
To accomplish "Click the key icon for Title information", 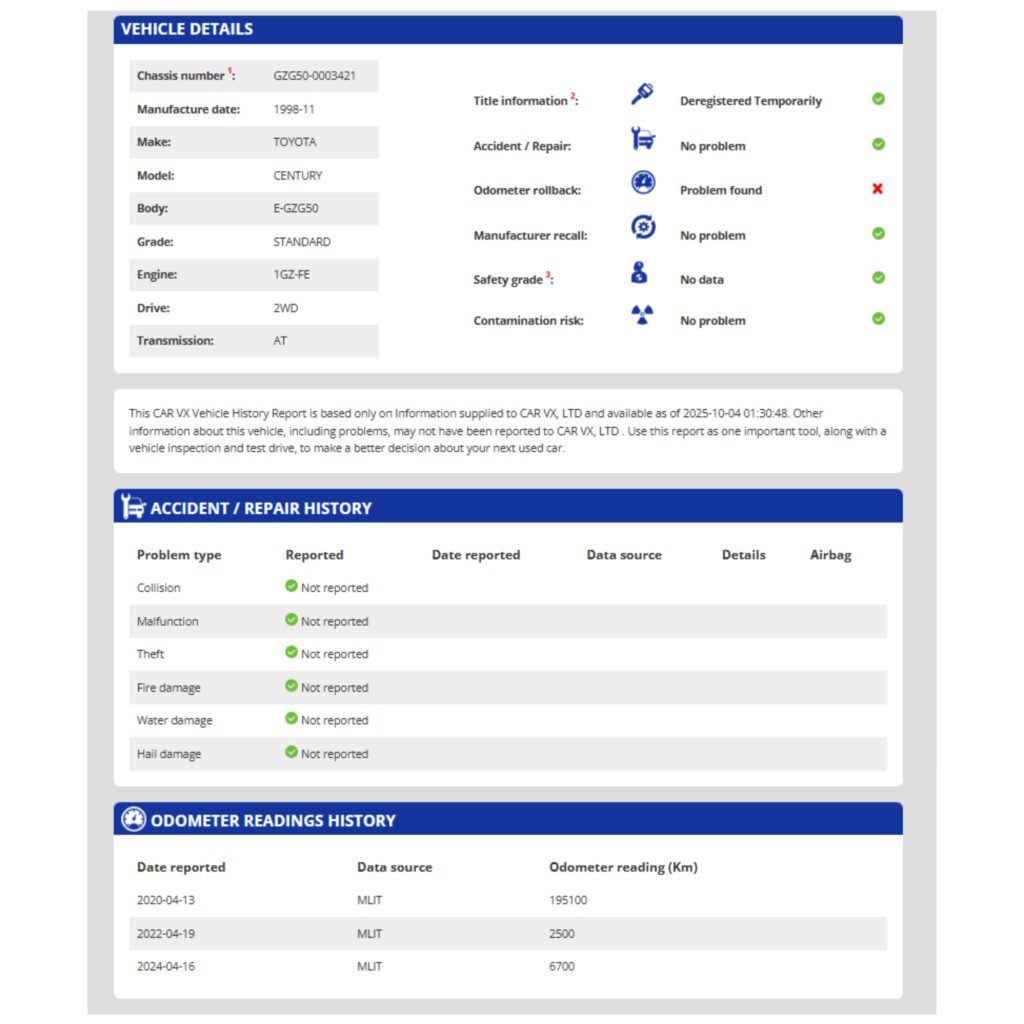I will click(642, 95).
